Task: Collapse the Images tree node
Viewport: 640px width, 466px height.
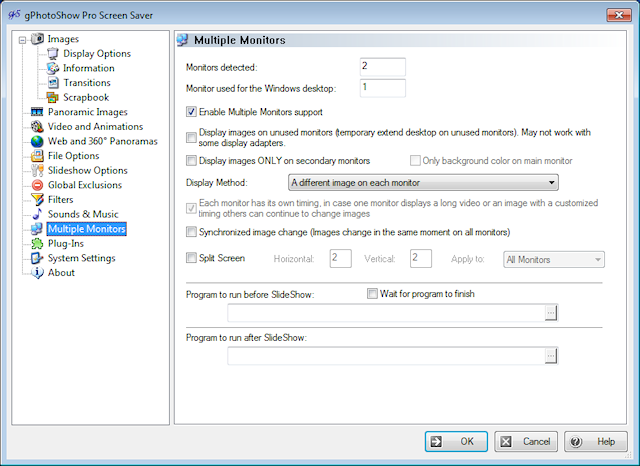Action: [22, 40]
